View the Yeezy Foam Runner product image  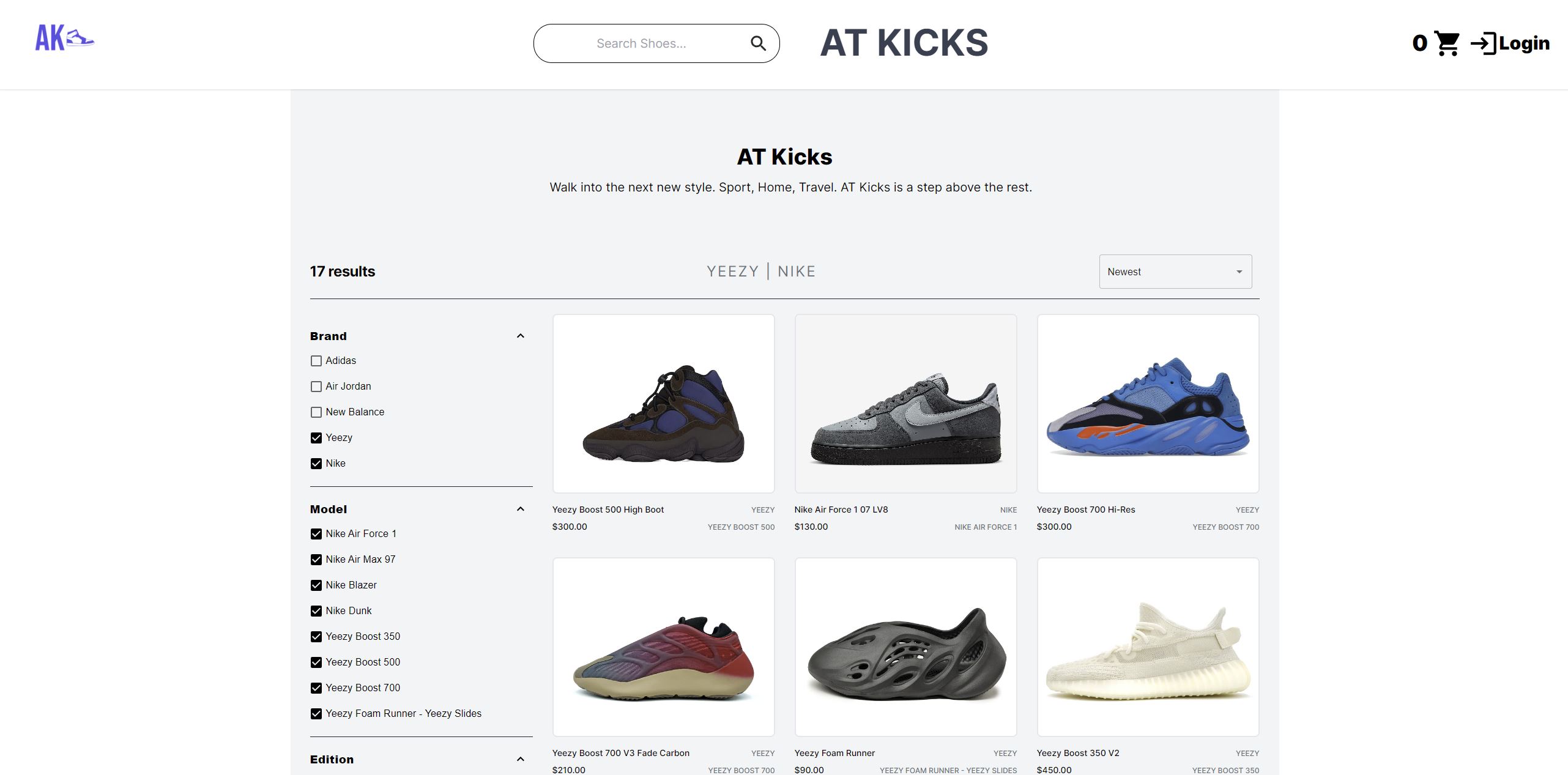(x=905, y=647)
